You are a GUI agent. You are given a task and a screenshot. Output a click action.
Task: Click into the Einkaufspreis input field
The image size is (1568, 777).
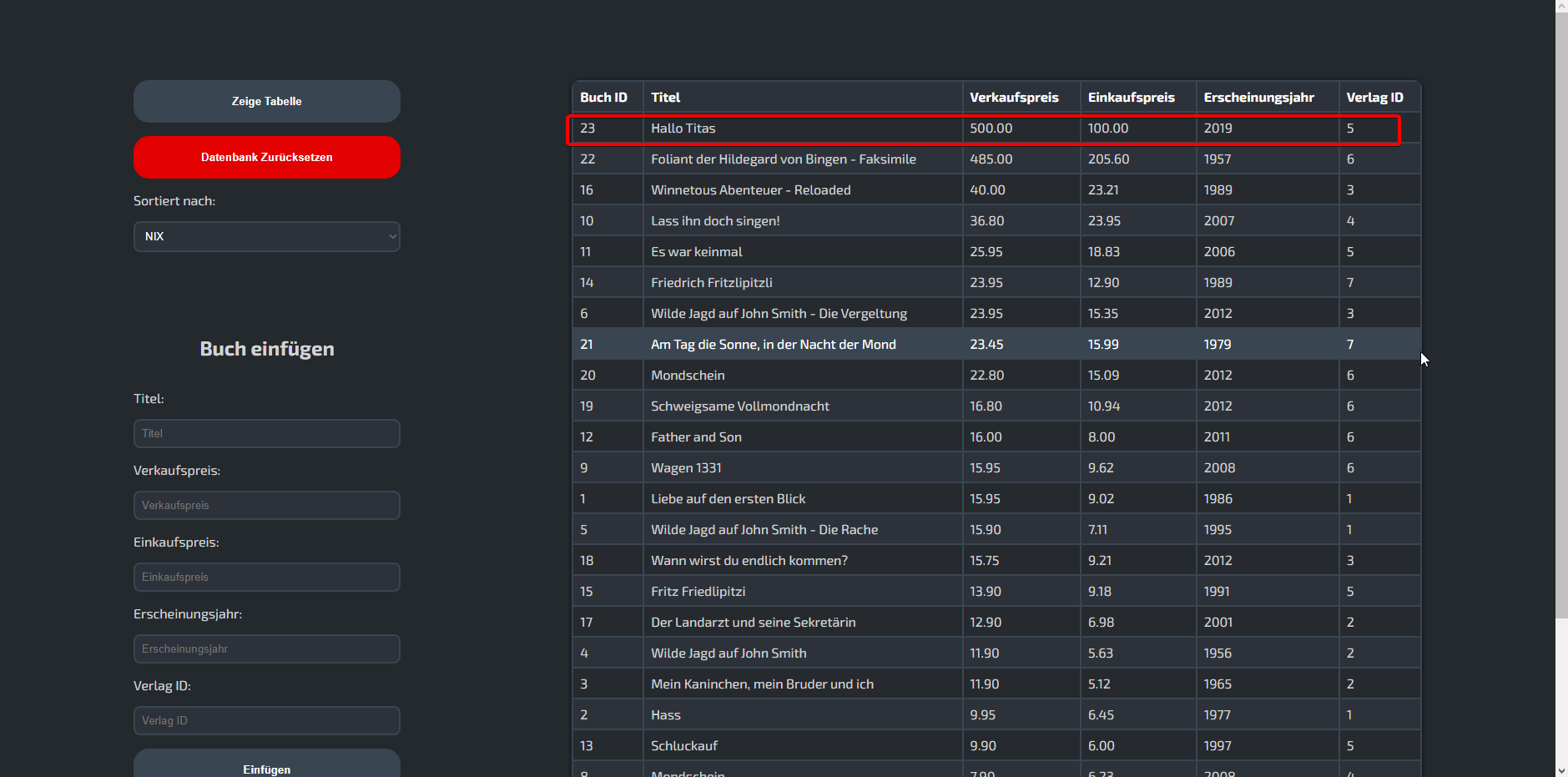pyautogui.click(x=266, y=577)
